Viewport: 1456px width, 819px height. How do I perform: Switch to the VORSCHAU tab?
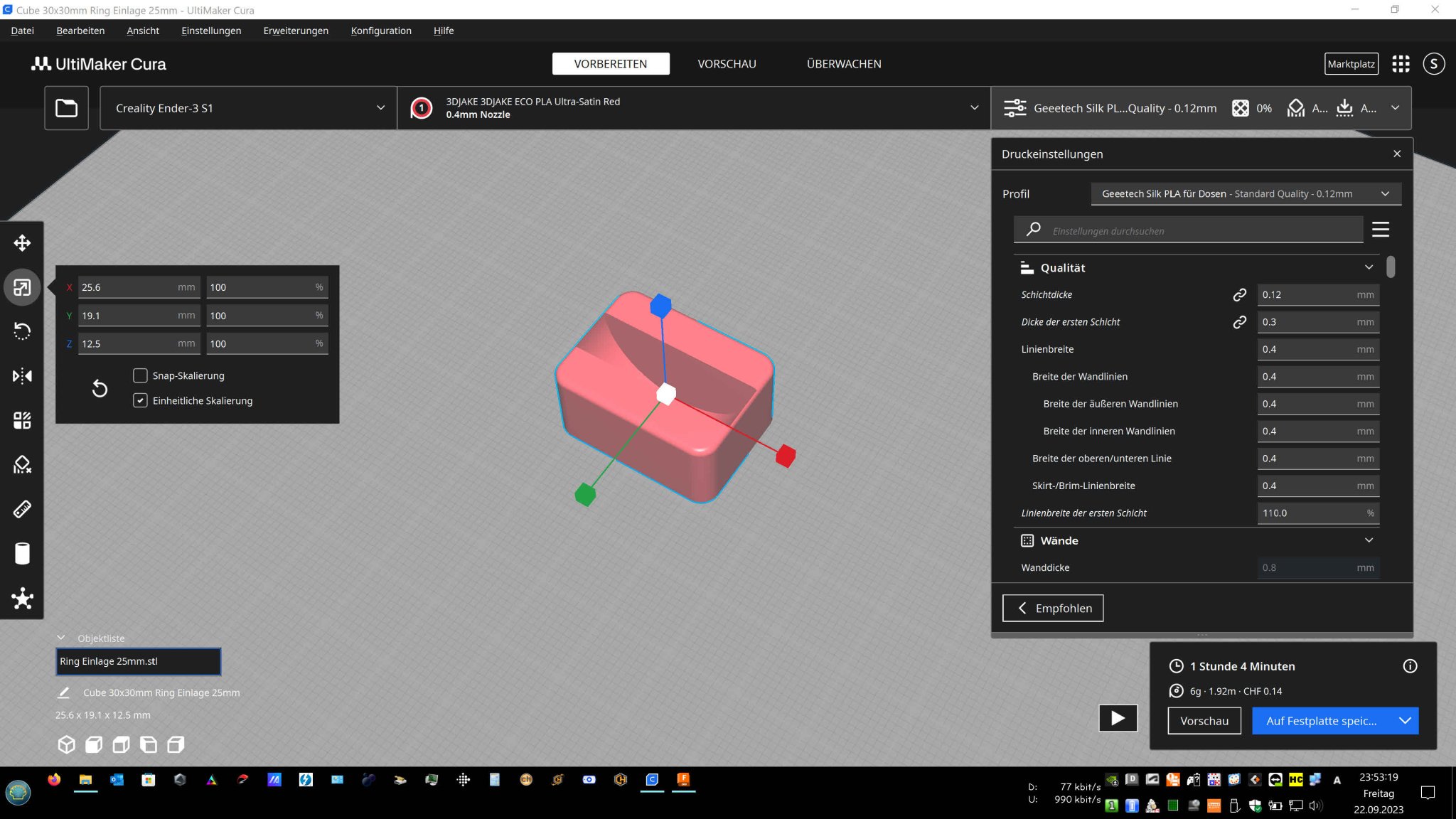[727, 63]
